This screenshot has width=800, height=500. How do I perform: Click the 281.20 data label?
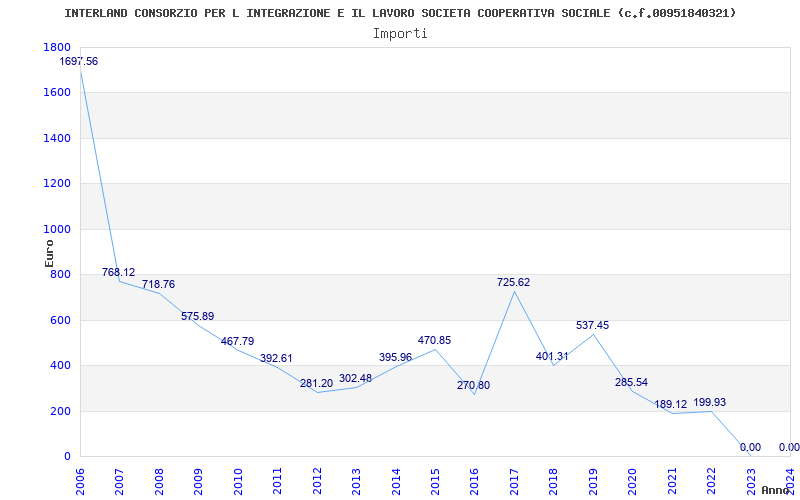pyautogui.click(x=316, y=384)
